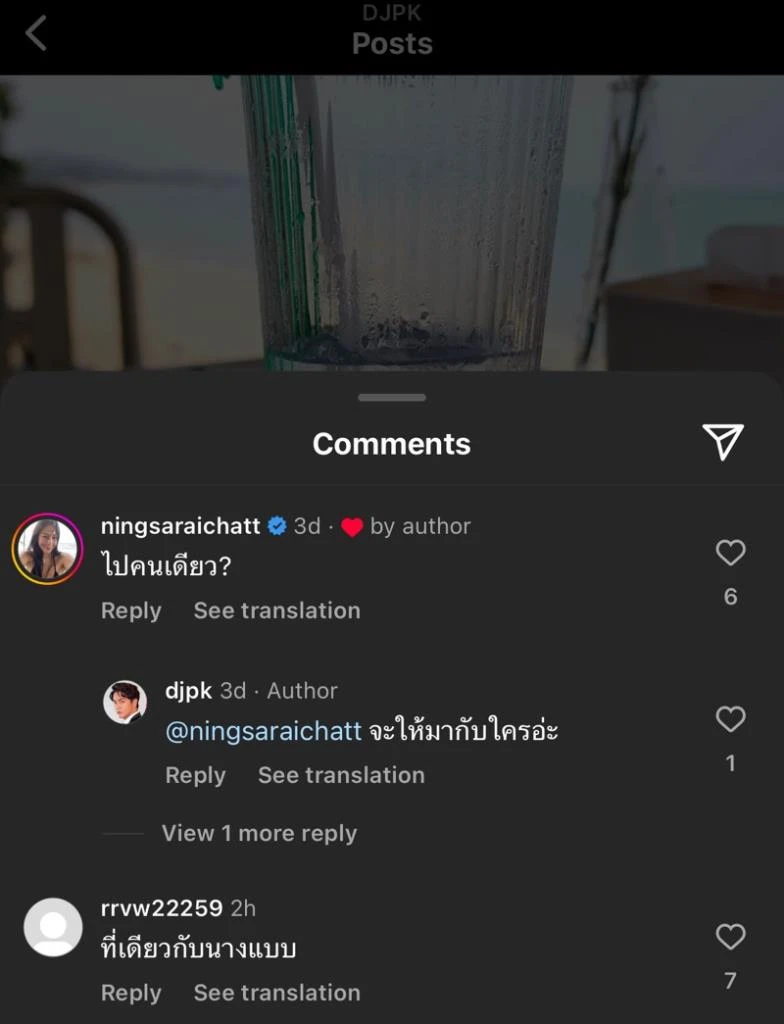See translation of ningsaraichatt's comment
Image resolution: width=784 pixels, height=1024 pixels.
pos(277,611)
